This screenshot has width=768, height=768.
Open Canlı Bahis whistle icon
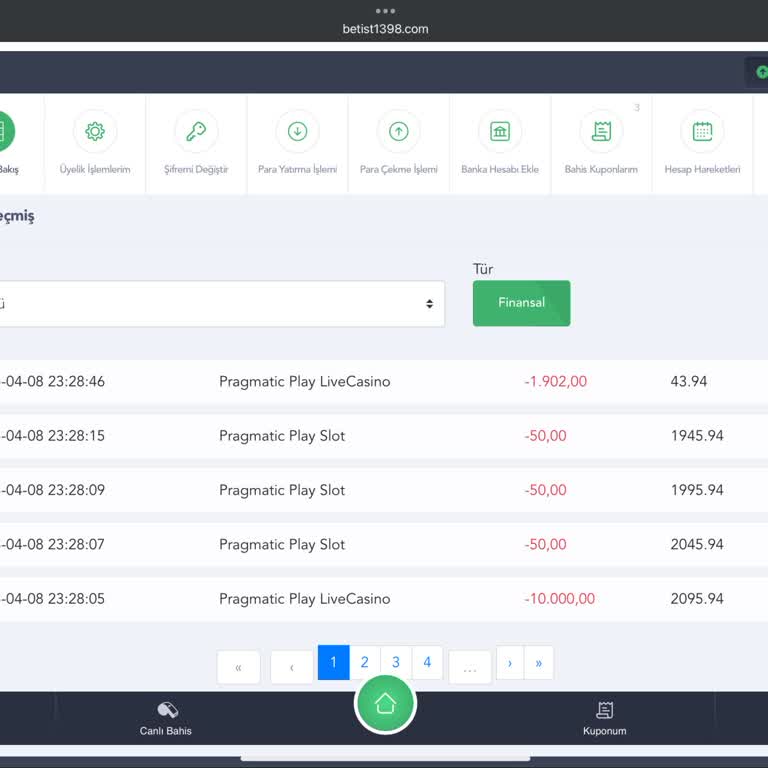pyautogui.click(x=168, y=710)
